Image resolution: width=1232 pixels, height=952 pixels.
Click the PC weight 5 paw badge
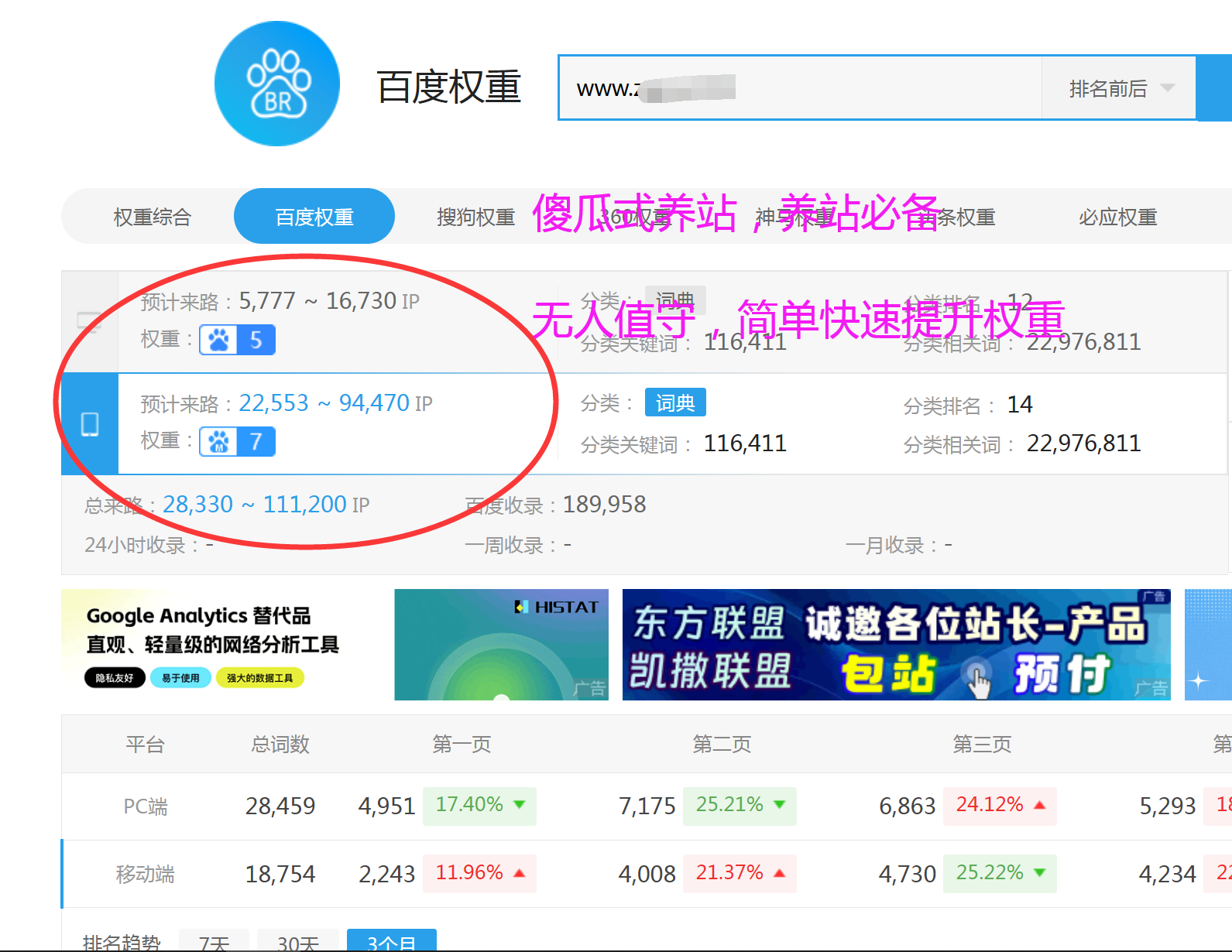pyautogui.click(x=237, y=340)
